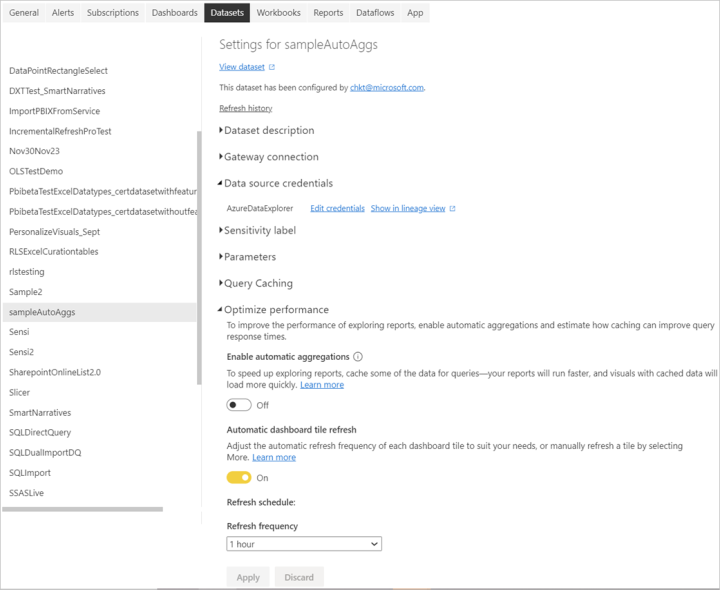Open the Dataflows tab
This screenshot has height=590, width=720.
click(x=375, y=13)
